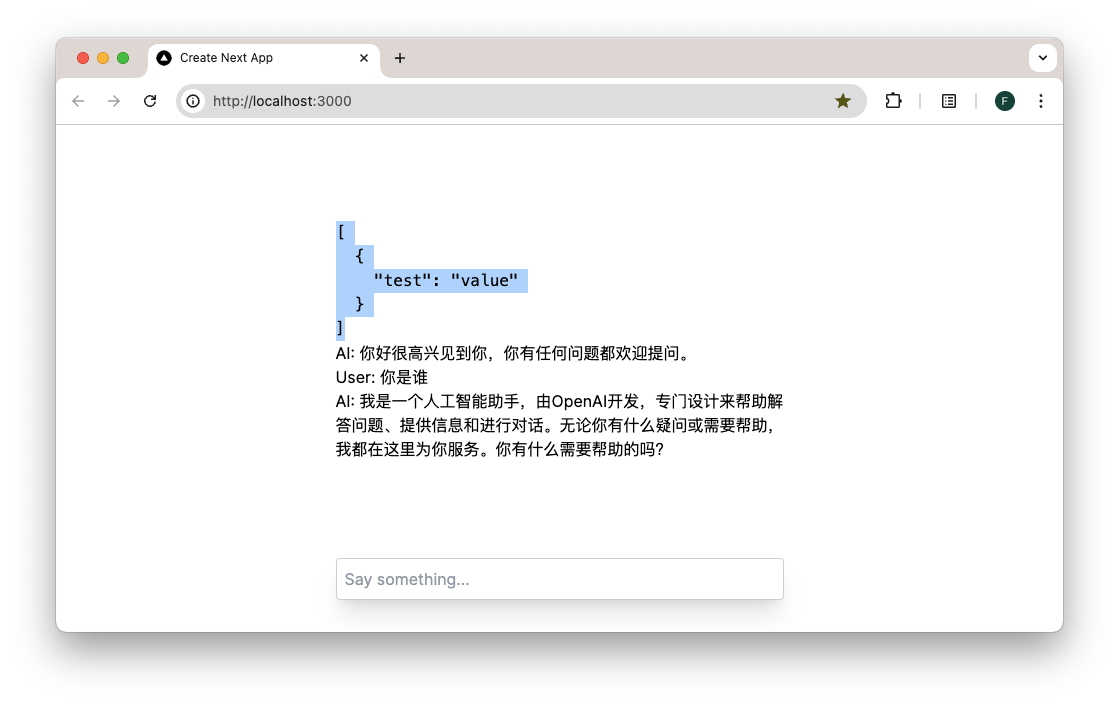View site information icon in address bar
This screenshot has height=706, width=1119.
194,101
